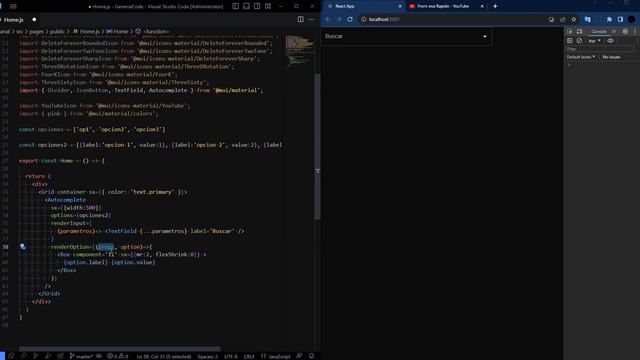Click 'options={opciones2}' line
Screen dimensions: 640x360
pos(81,215)
